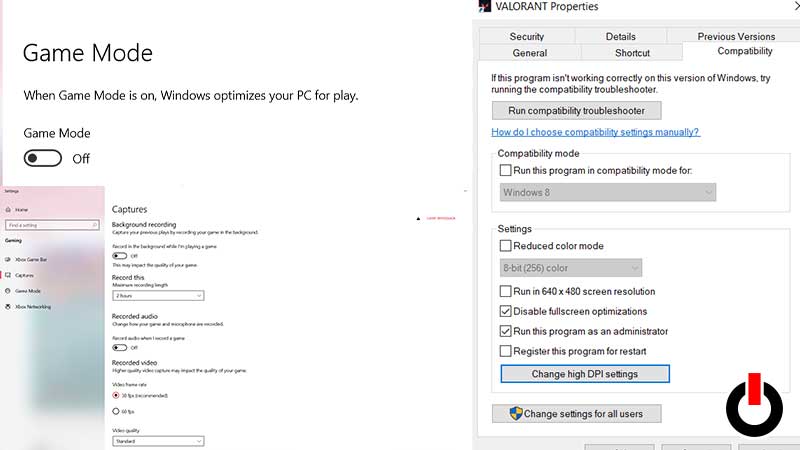Click the Xbox Networking sidebar icon
The image size is (800, 450).
8,307
